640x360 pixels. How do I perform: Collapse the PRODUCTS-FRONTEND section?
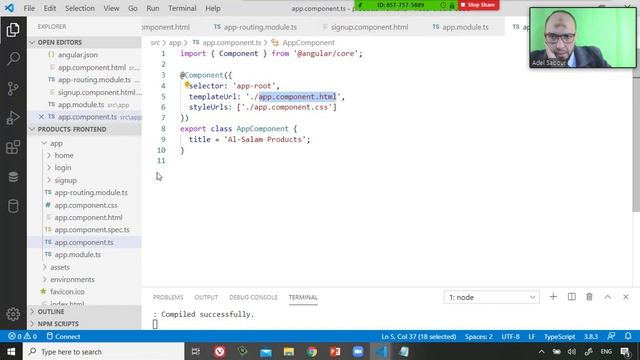click(x=84, y=129)
